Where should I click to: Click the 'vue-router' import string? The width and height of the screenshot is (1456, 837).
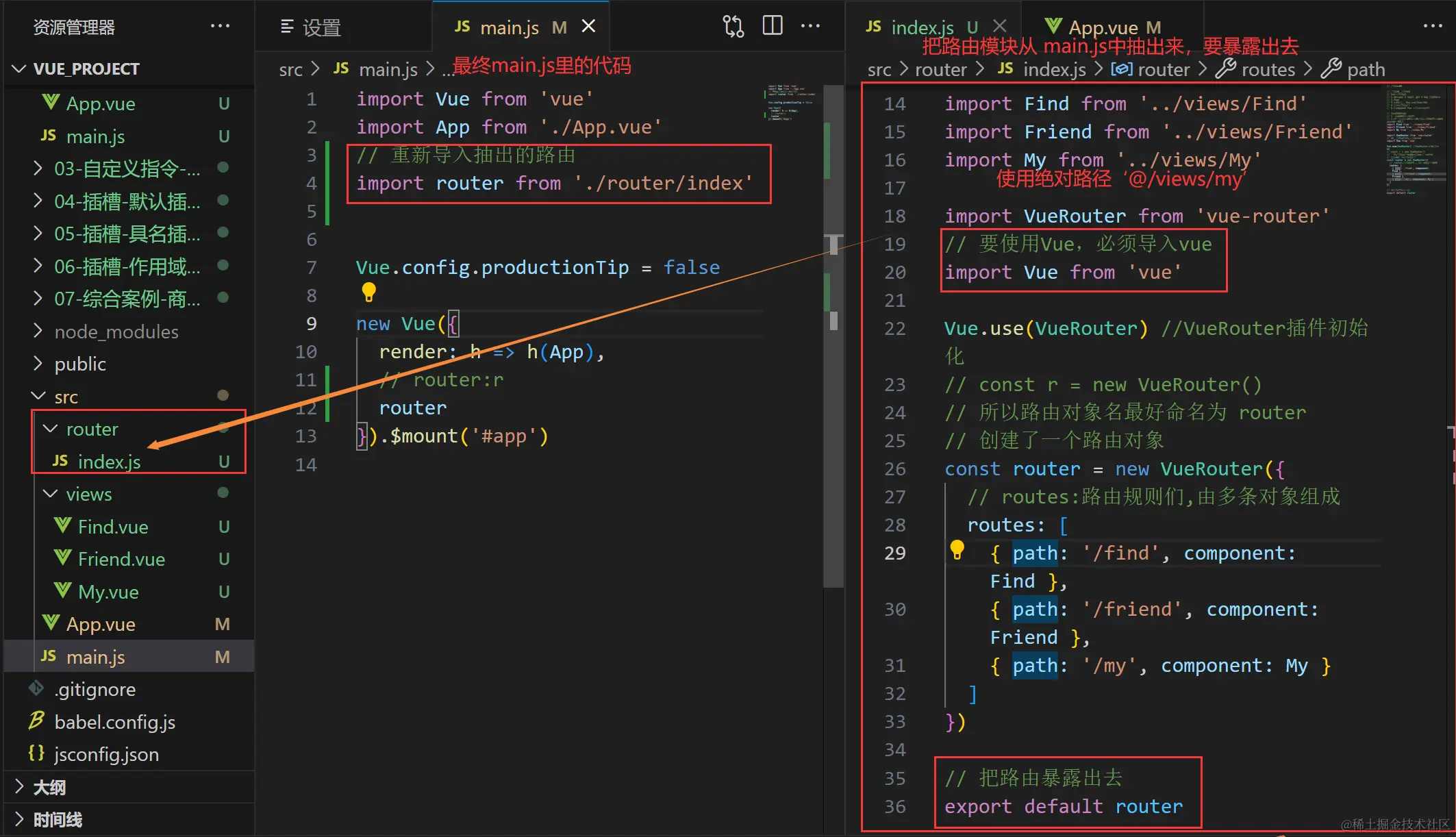click(1262, 216)
